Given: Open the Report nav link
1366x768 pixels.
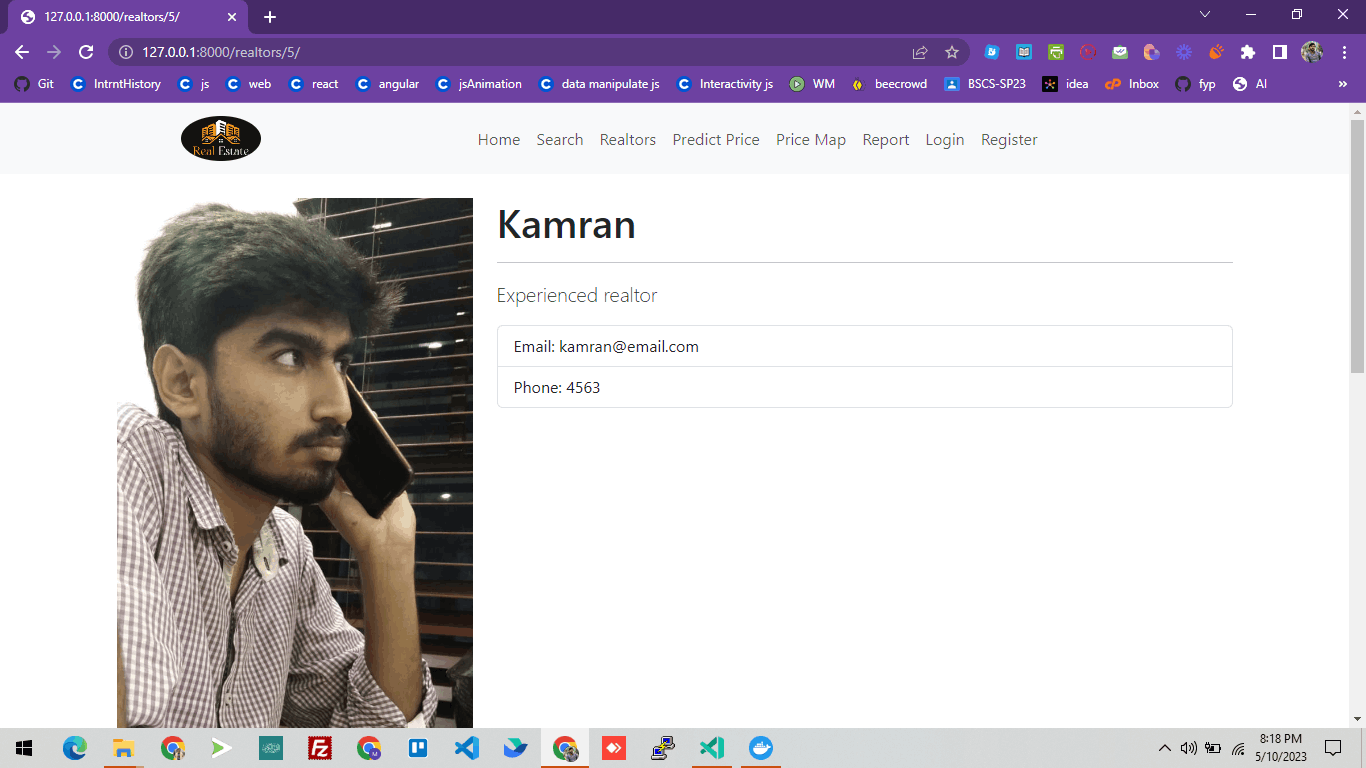Looking at the screenshot, I should tap(886, 140).
